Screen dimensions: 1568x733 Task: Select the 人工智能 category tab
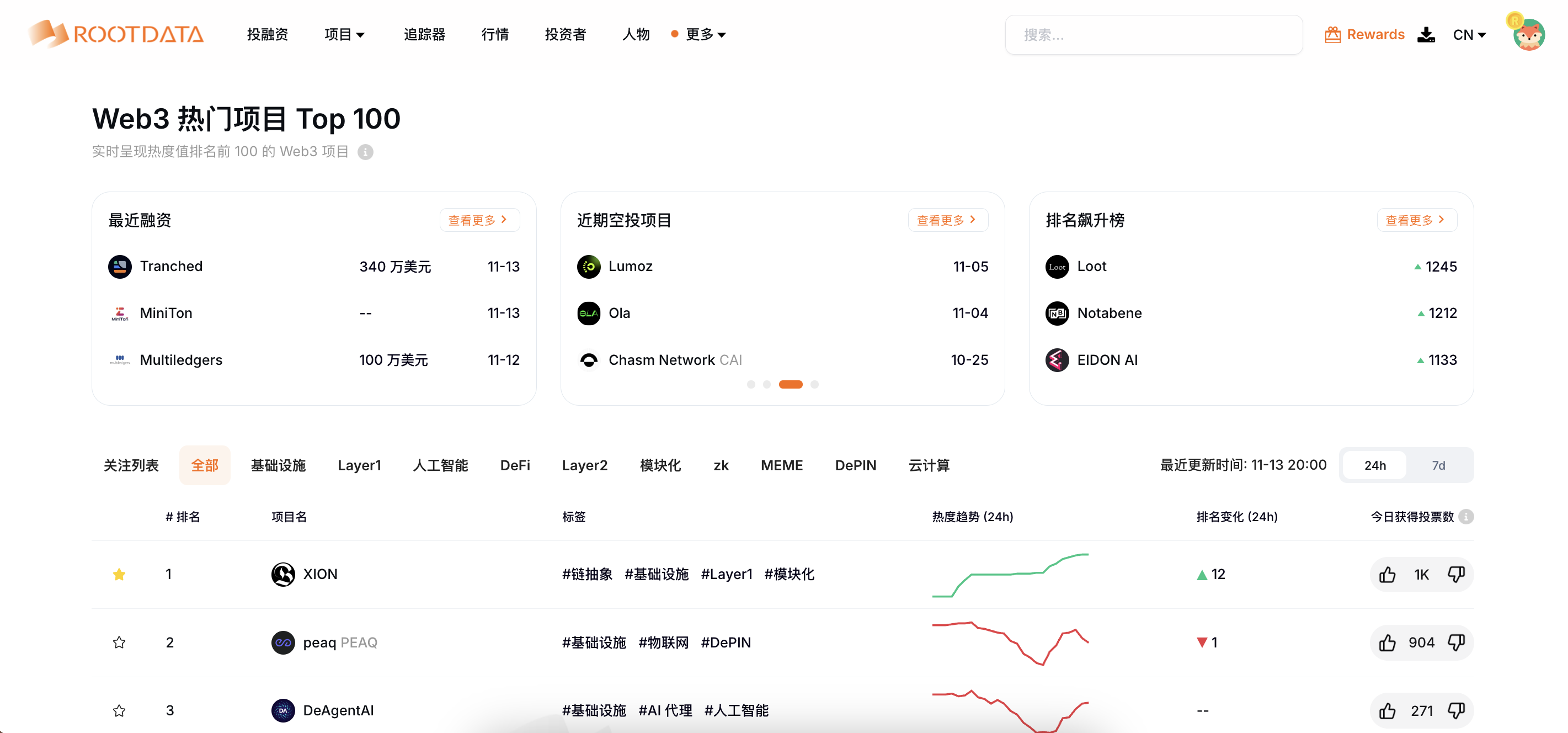click(440, 465)
